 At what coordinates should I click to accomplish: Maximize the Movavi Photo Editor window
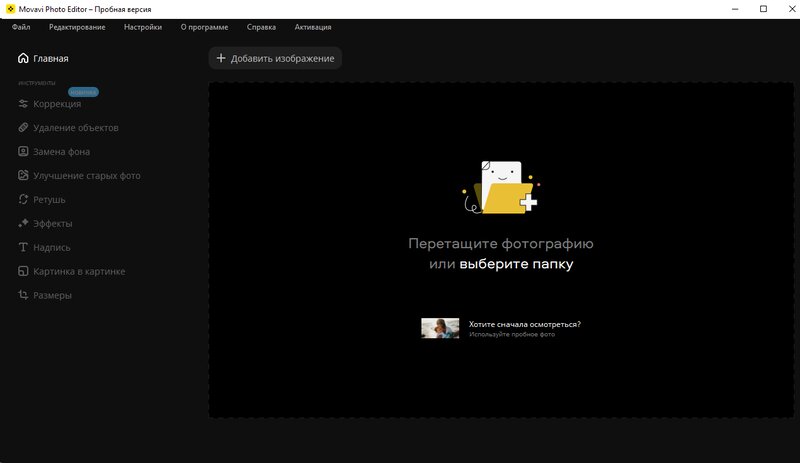click(763, 9)
